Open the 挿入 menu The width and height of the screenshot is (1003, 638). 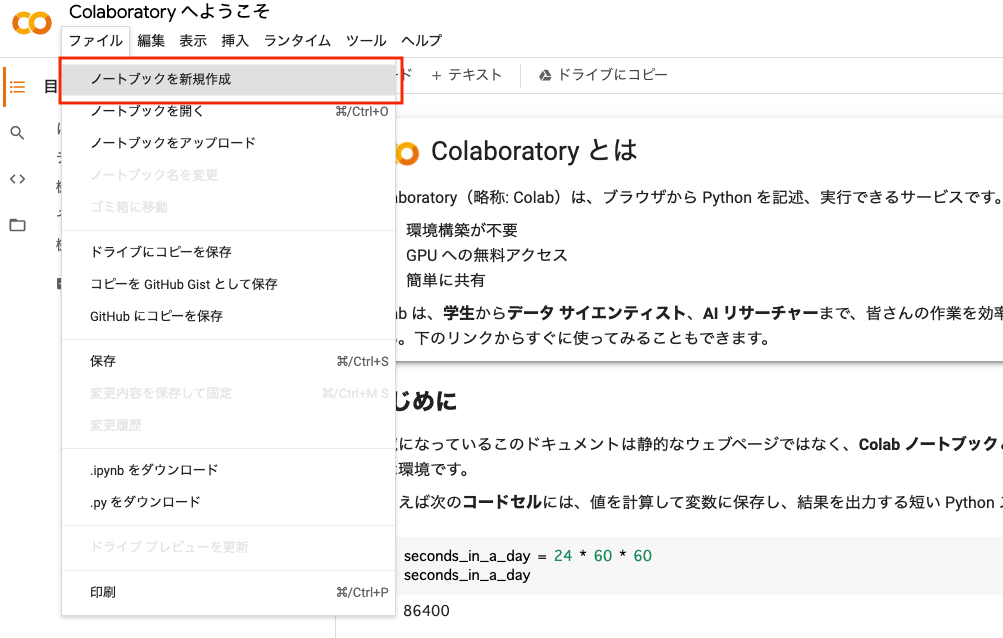235,41
